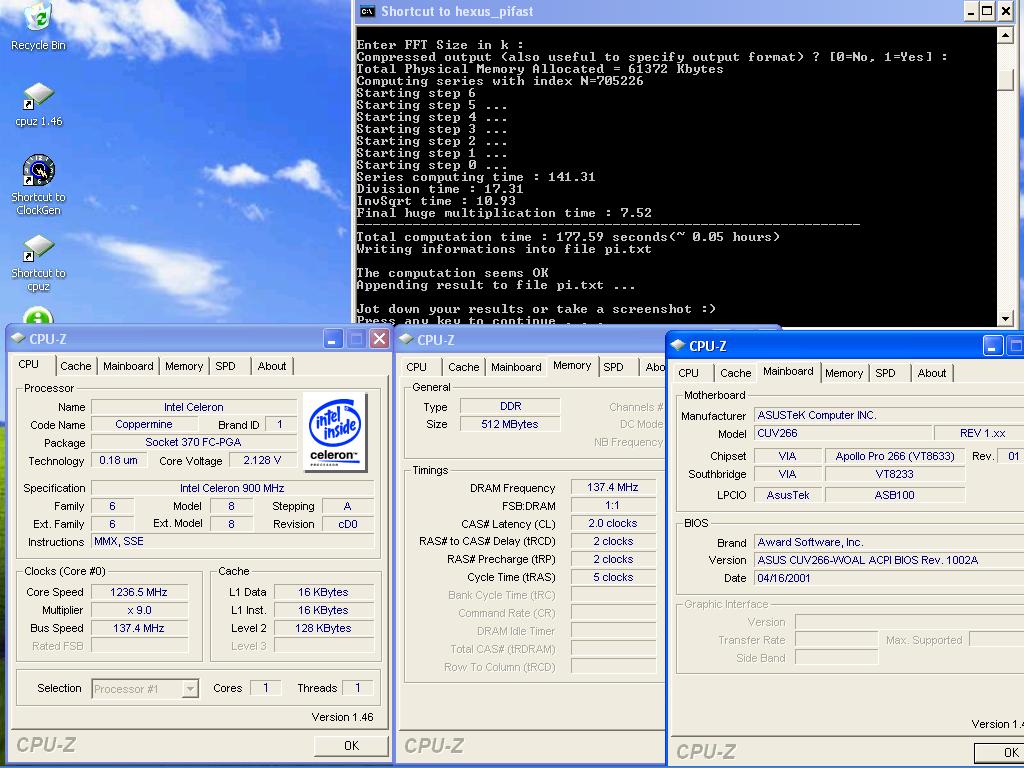
Task: Click the Total computation time line in console
Action: pos(568,236)
